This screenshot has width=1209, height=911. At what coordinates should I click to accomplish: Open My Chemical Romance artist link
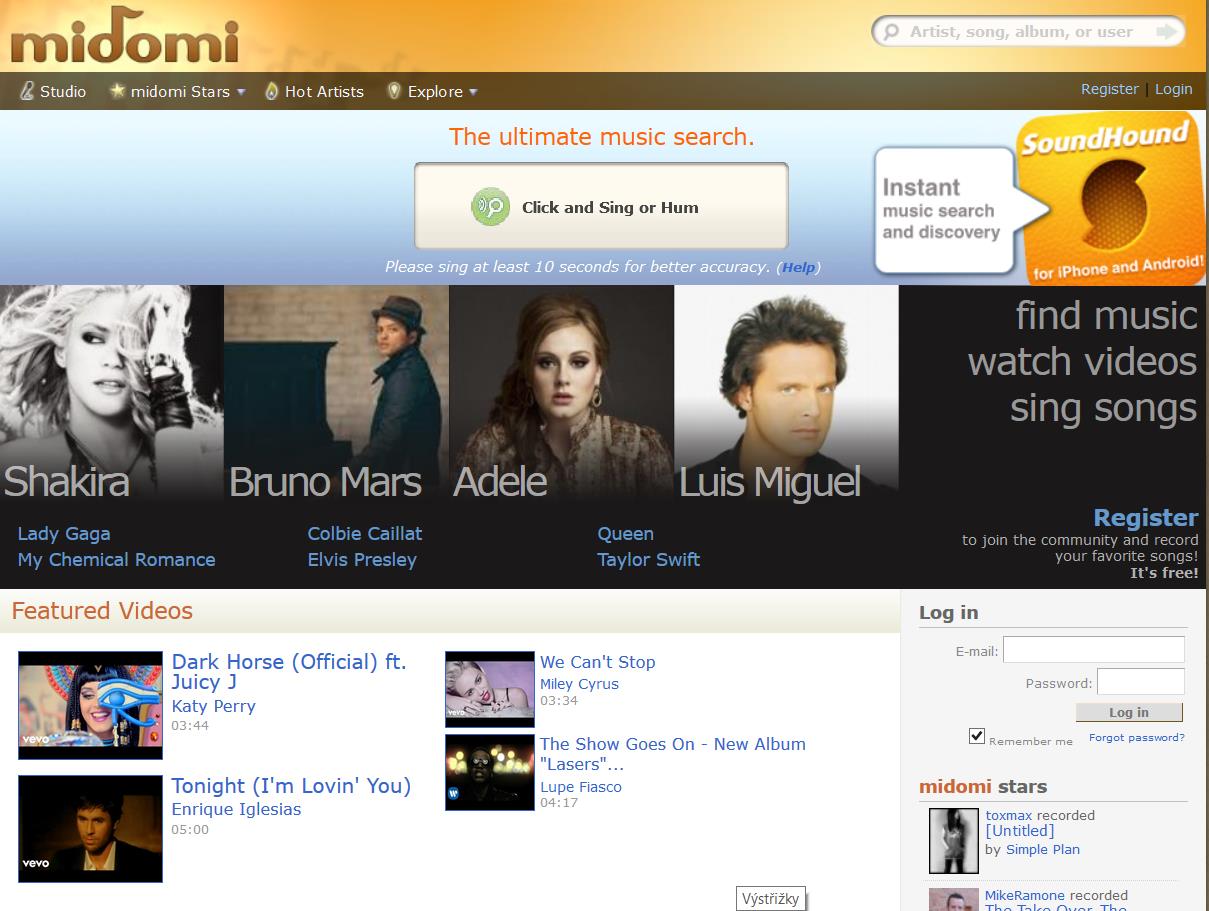pyautogui.click(x=116, y=559)
